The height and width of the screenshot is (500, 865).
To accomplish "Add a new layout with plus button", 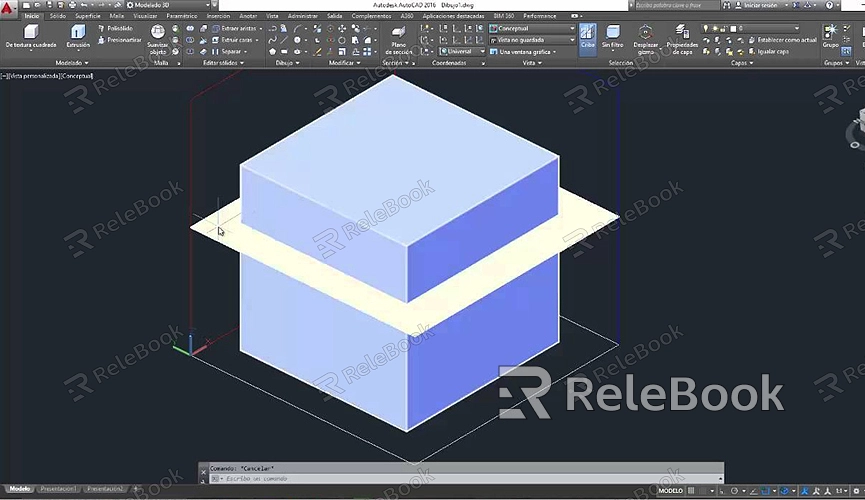I will pos(136,489).
